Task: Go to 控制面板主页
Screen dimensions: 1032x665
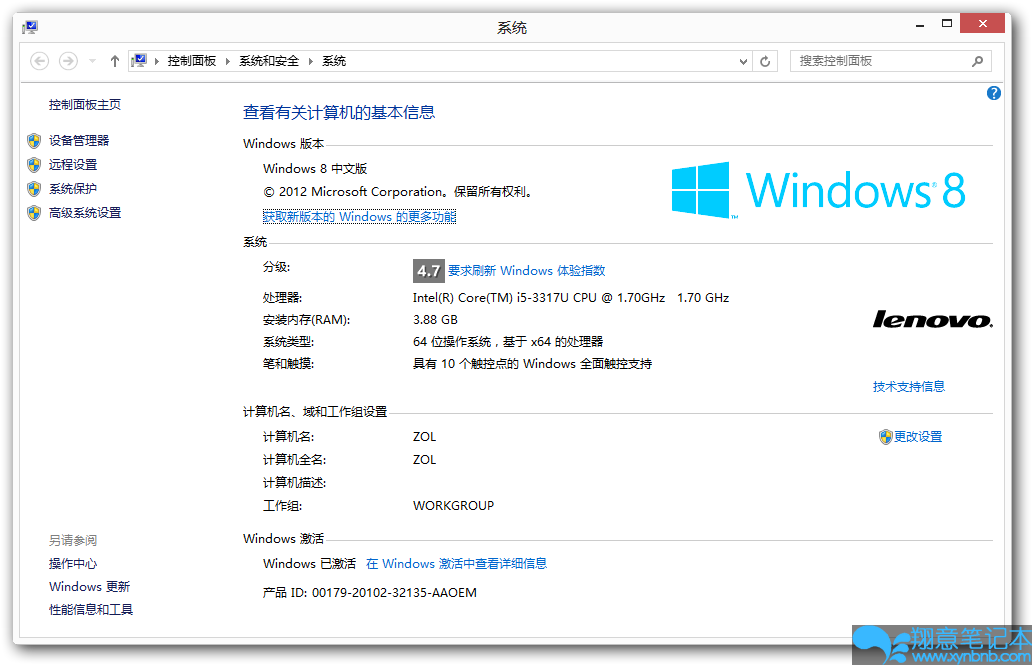Action: coord(85,105)
